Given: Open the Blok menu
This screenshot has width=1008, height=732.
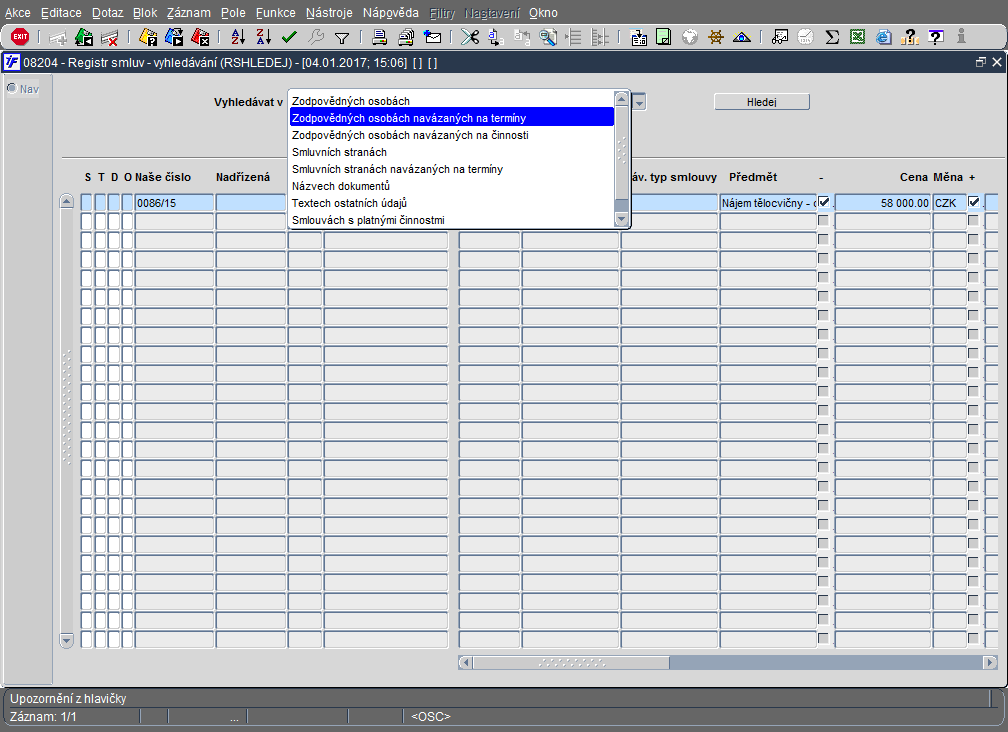Looking at the screenshot, I should [x=145, y=13].
